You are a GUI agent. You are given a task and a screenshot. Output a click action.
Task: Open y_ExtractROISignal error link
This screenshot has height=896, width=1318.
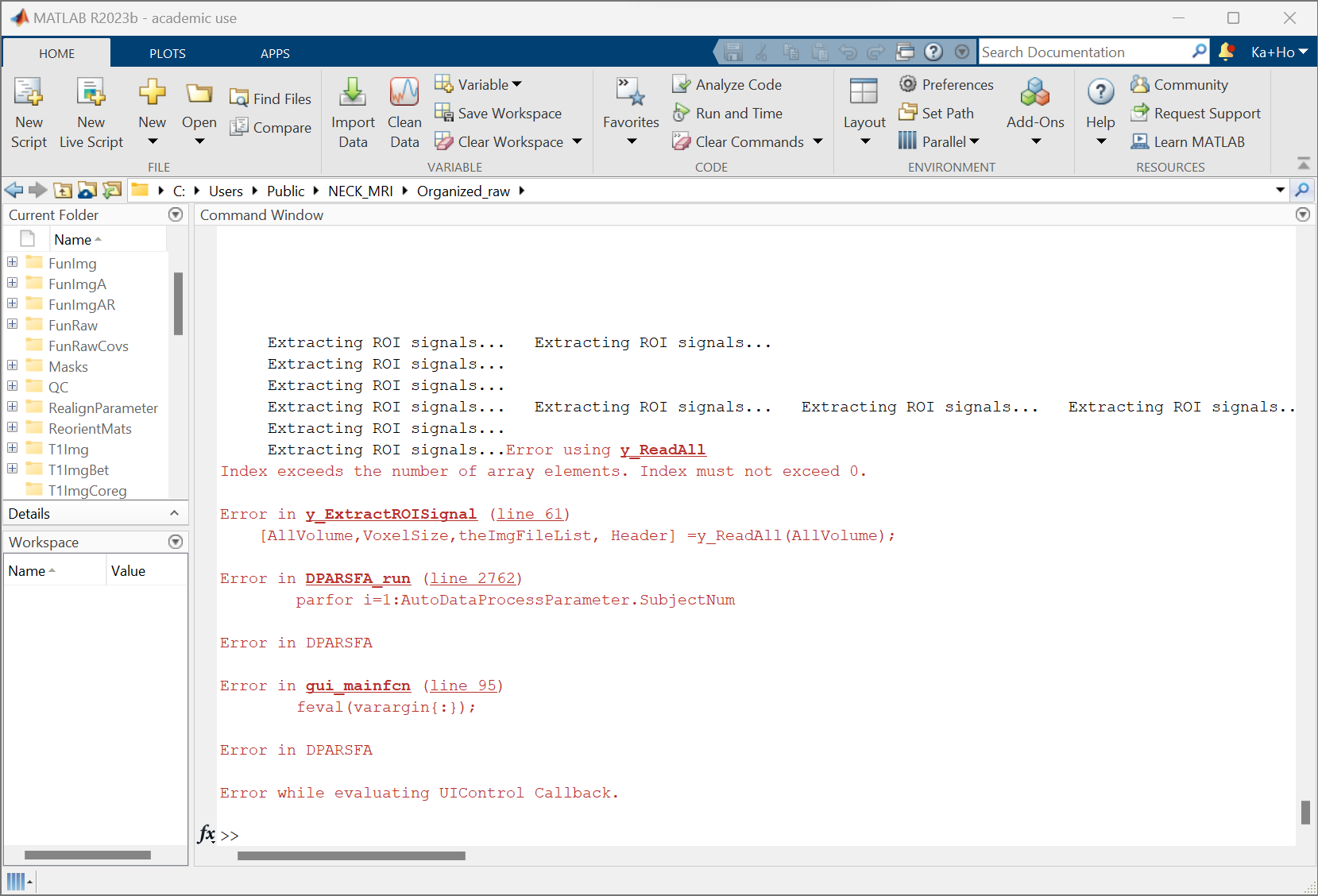click(x=391, y=514)
